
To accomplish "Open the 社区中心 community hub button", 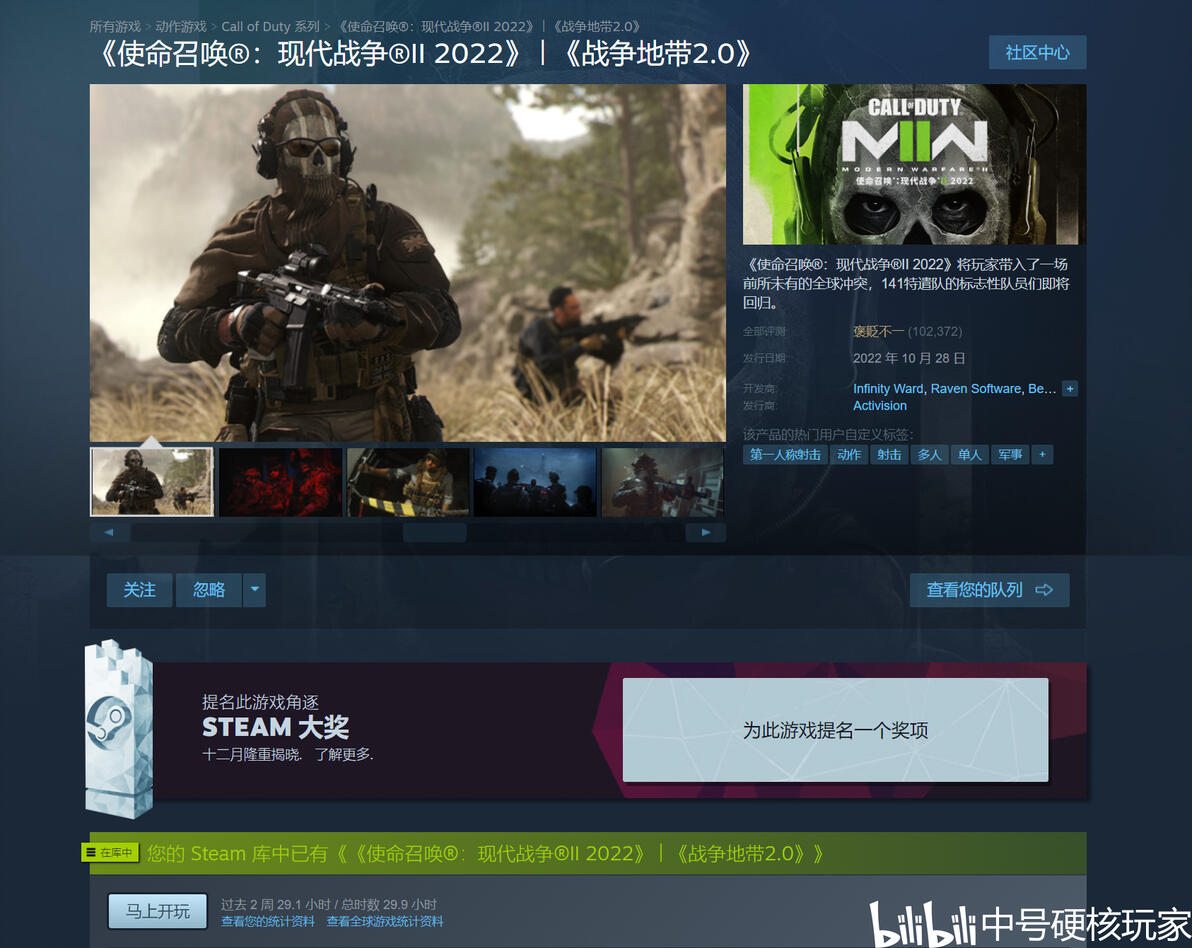I will [x=1037, y=52].
